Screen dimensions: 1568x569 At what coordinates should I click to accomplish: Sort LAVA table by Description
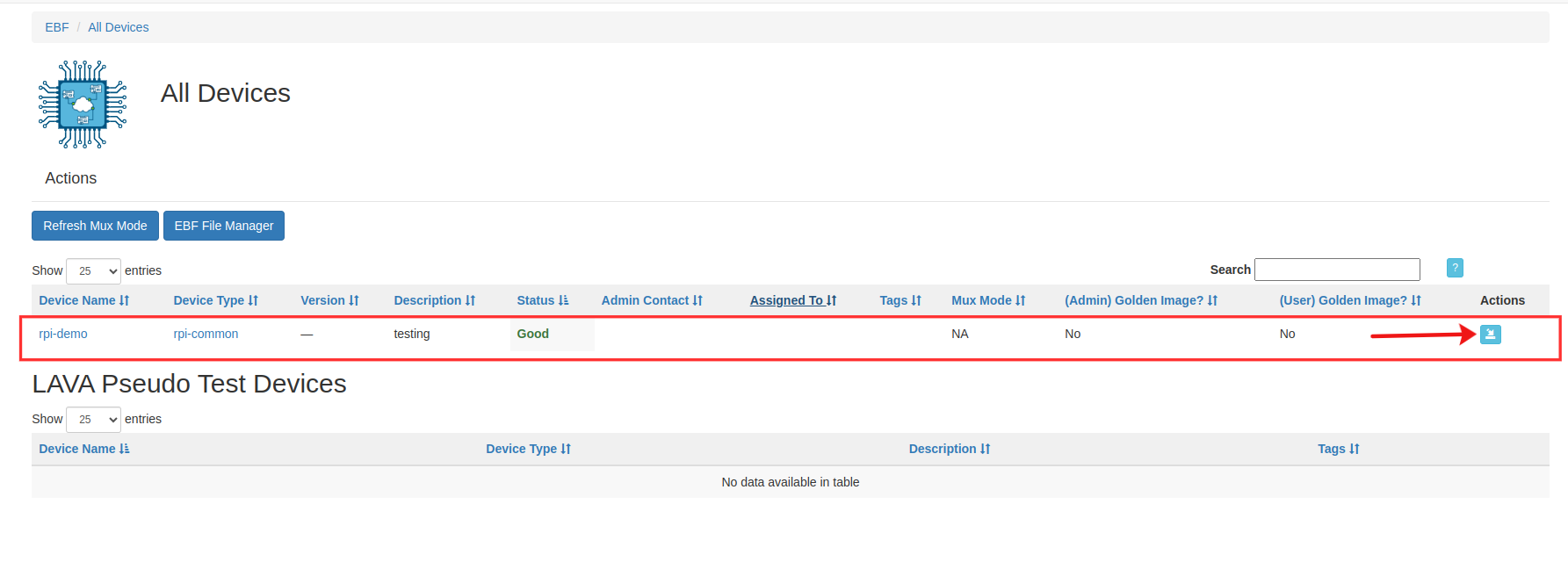pos(950,449)
